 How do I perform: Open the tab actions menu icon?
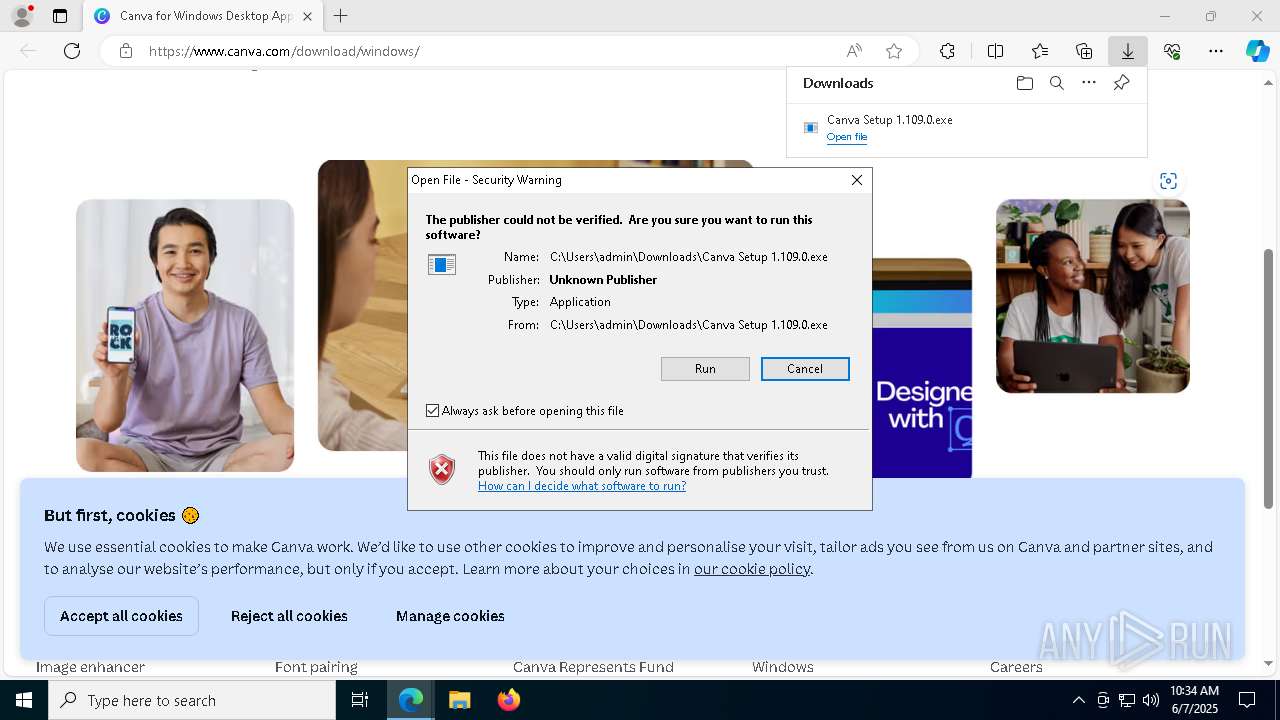(60, 16)
